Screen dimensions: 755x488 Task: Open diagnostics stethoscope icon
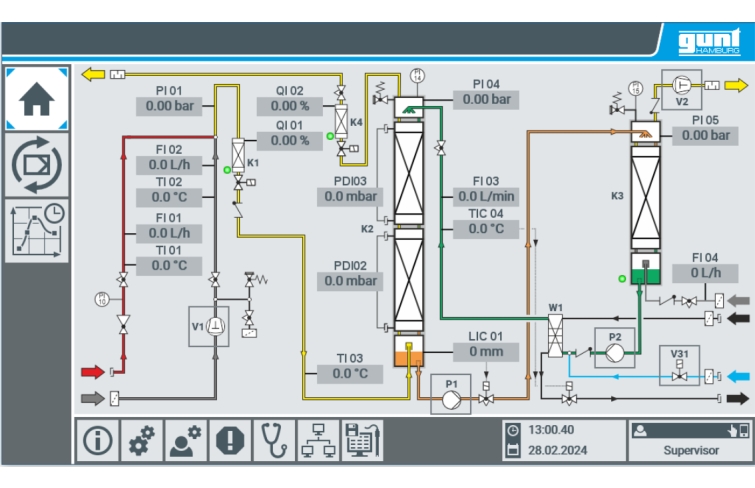[x=273, y=440]
